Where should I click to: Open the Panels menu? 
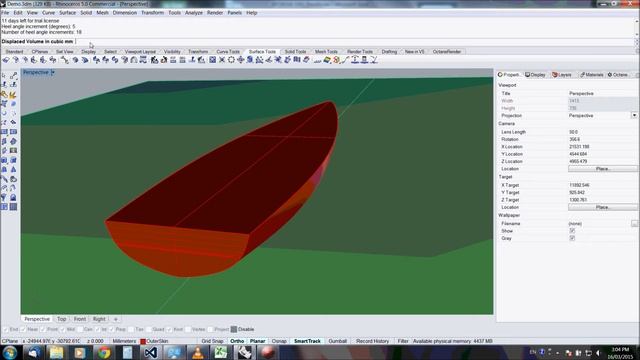235,13
